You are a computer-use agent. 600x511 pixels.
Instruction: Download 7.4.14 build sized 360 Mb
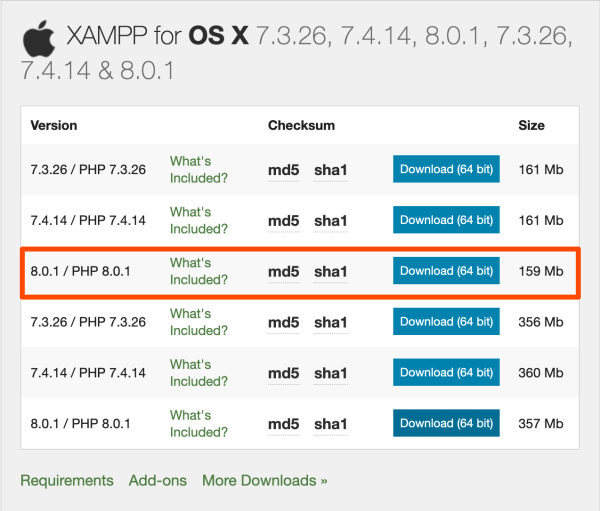(446, 372)
